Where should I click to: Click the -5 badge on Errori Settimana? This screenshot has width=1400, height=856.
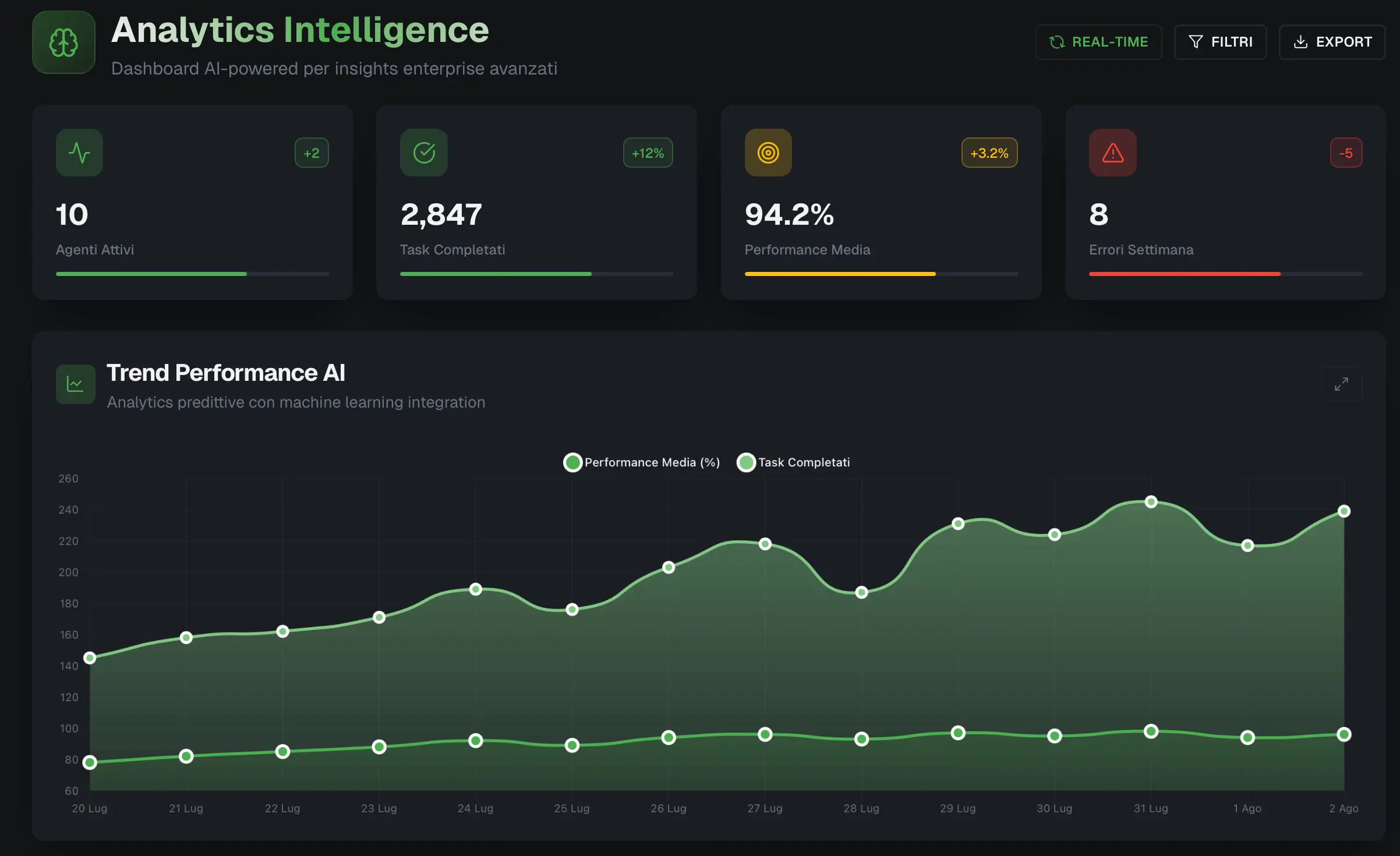(1346, 153)
